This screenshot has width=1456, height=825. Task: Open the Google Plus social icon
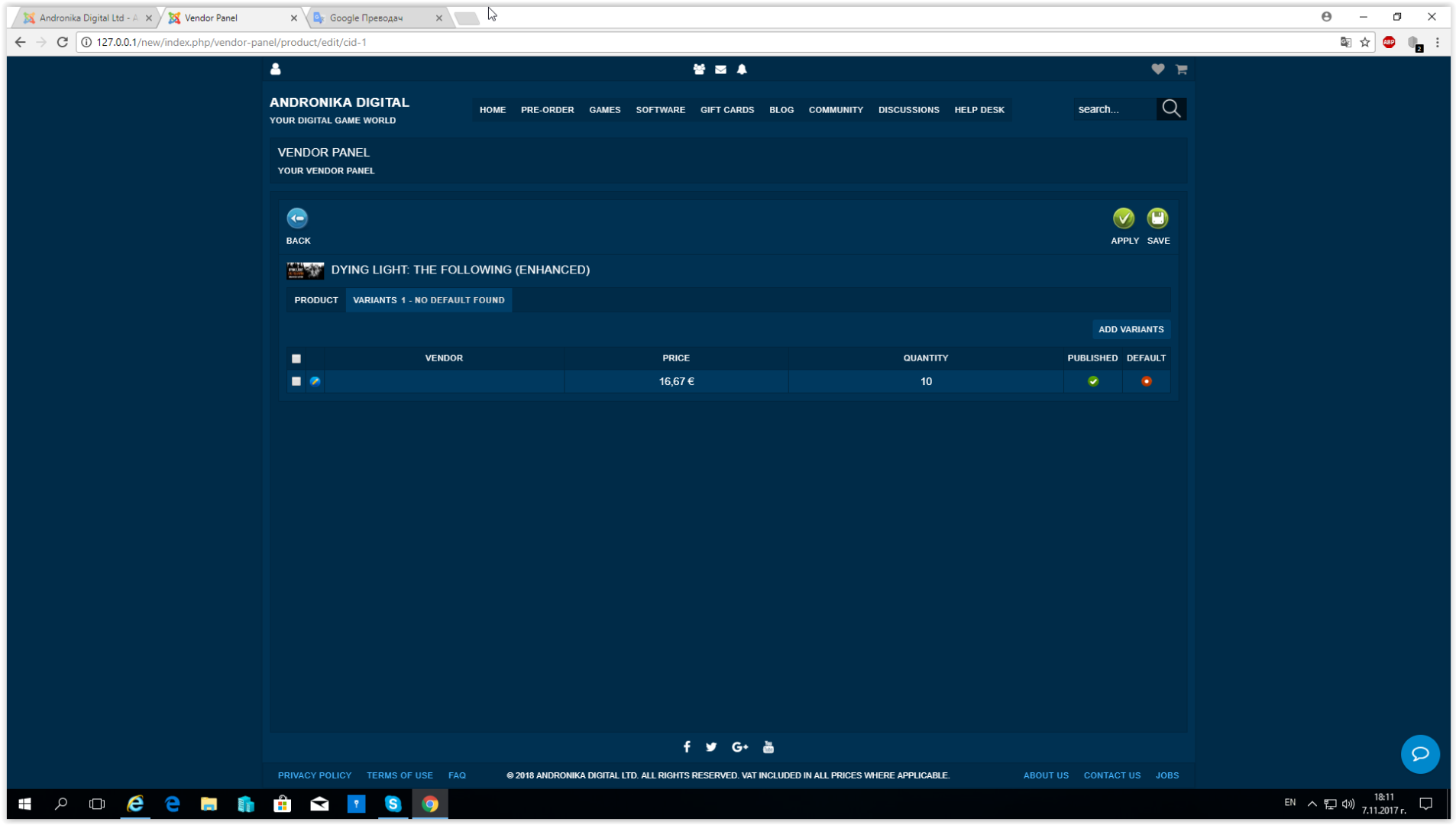pyautogui.click(x=739, y=747)
